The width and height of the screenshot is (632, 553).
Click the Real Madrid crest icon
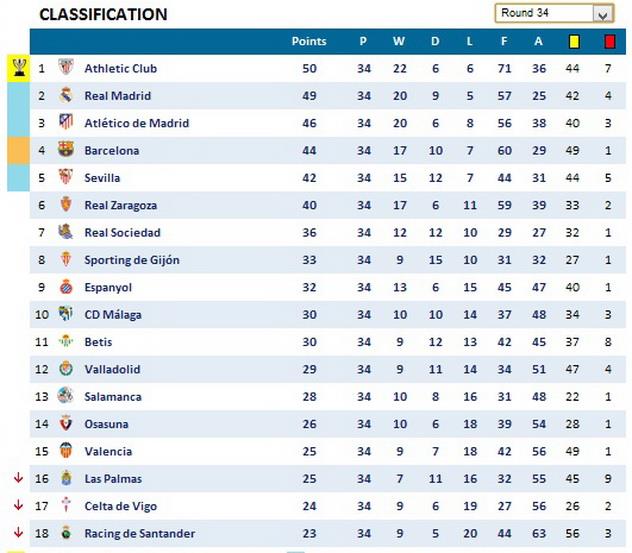coord(66,96)
